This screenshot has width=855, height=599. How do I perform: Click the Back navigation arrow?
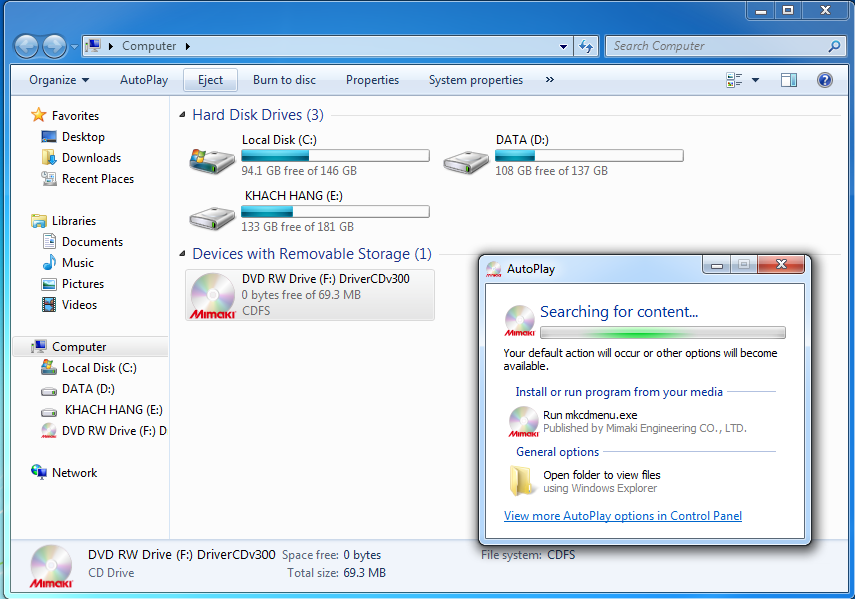[x=26, y=46]
